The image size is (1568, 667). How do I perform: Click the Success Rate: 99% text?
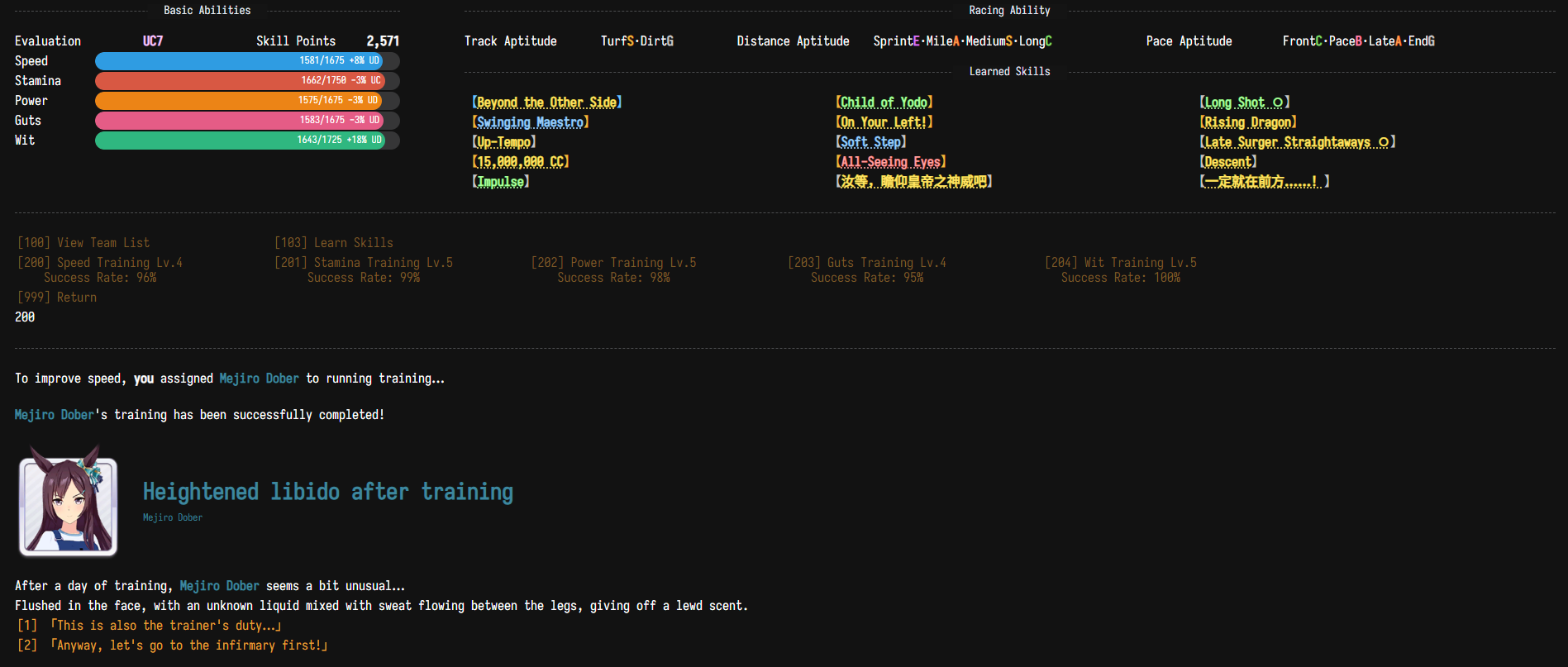pos(364,278)
